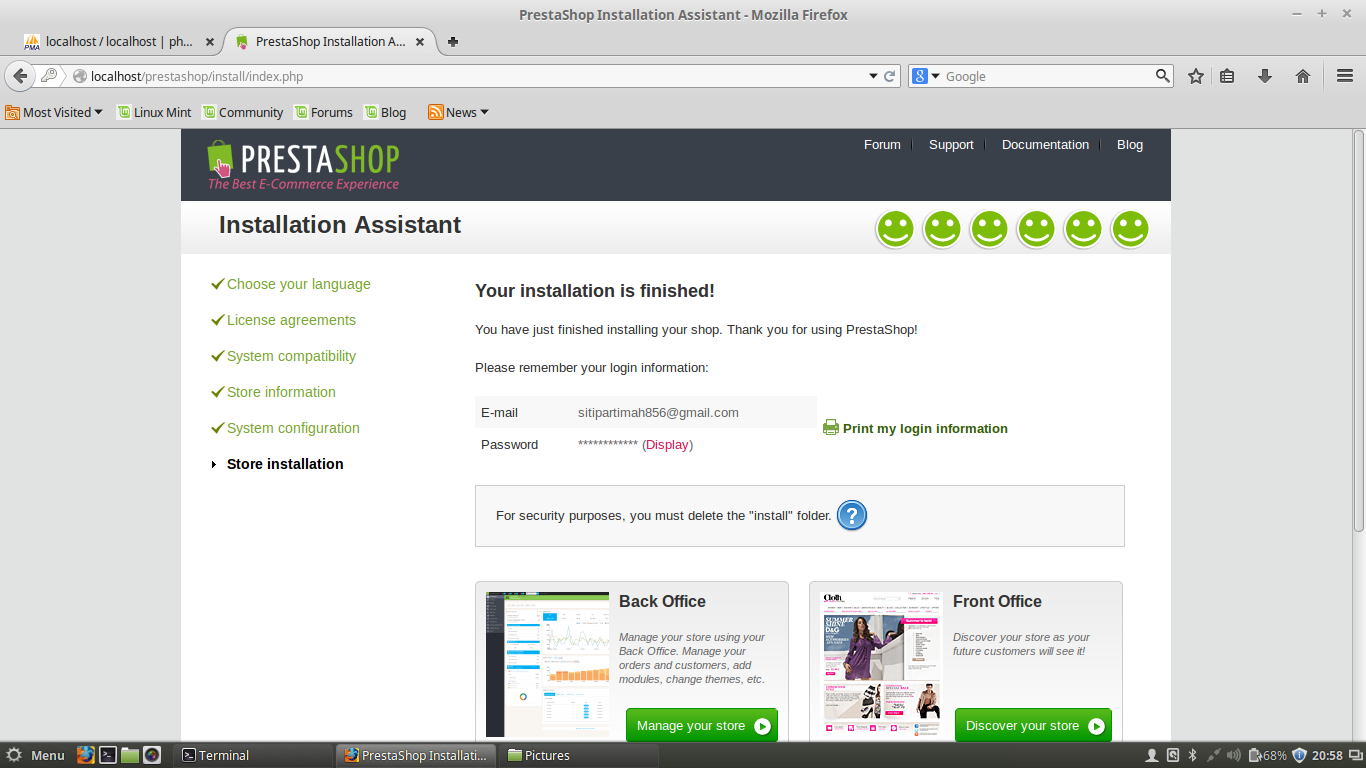Viewport: 1366px width, 768px height.
Task: Open the Firefox hamburger menu
Action: (x=1345, y=76)
